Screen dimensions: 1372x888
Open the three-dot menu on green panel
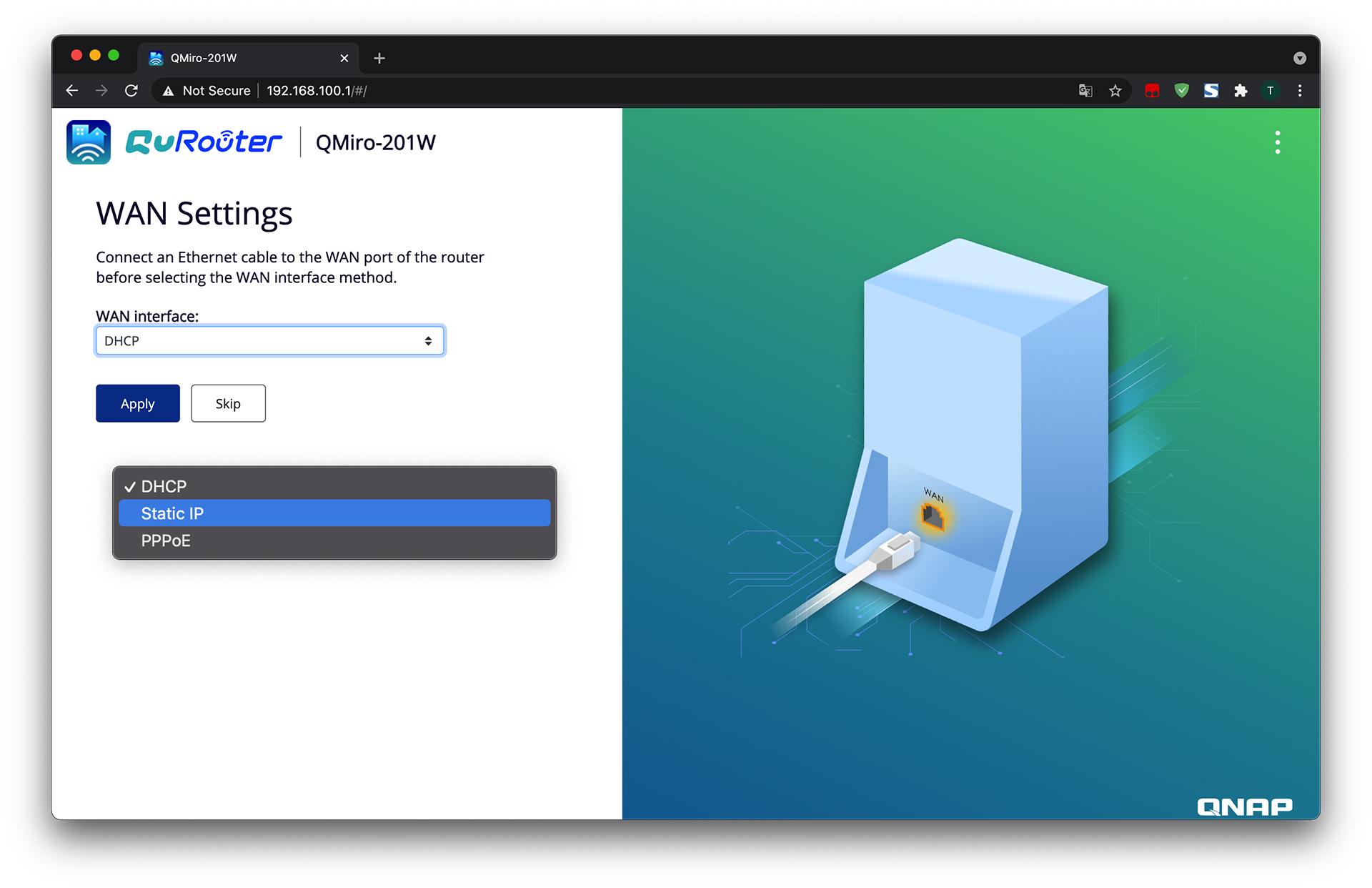[x=1277, y=142]
